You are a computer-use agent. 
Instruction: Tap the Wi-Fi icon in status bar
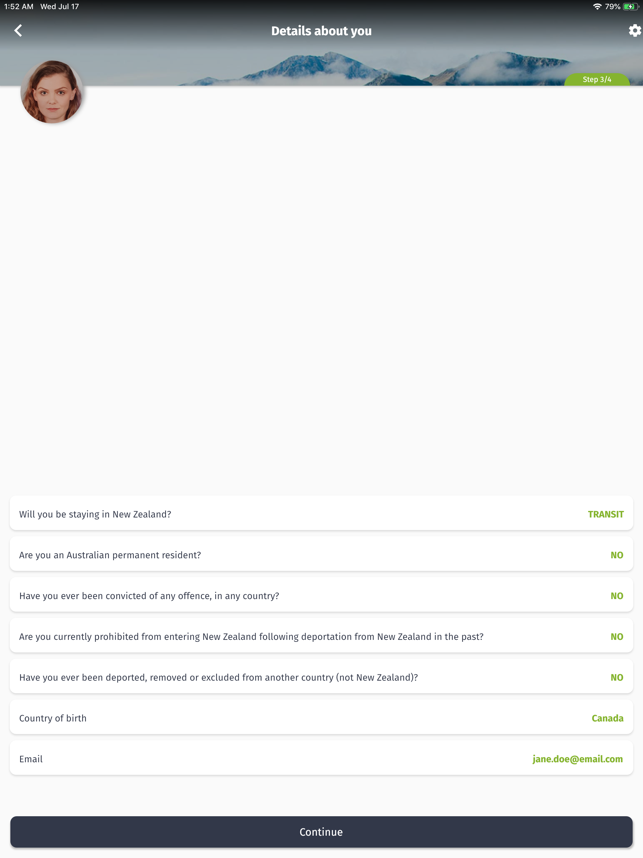(x=597, y=7)
